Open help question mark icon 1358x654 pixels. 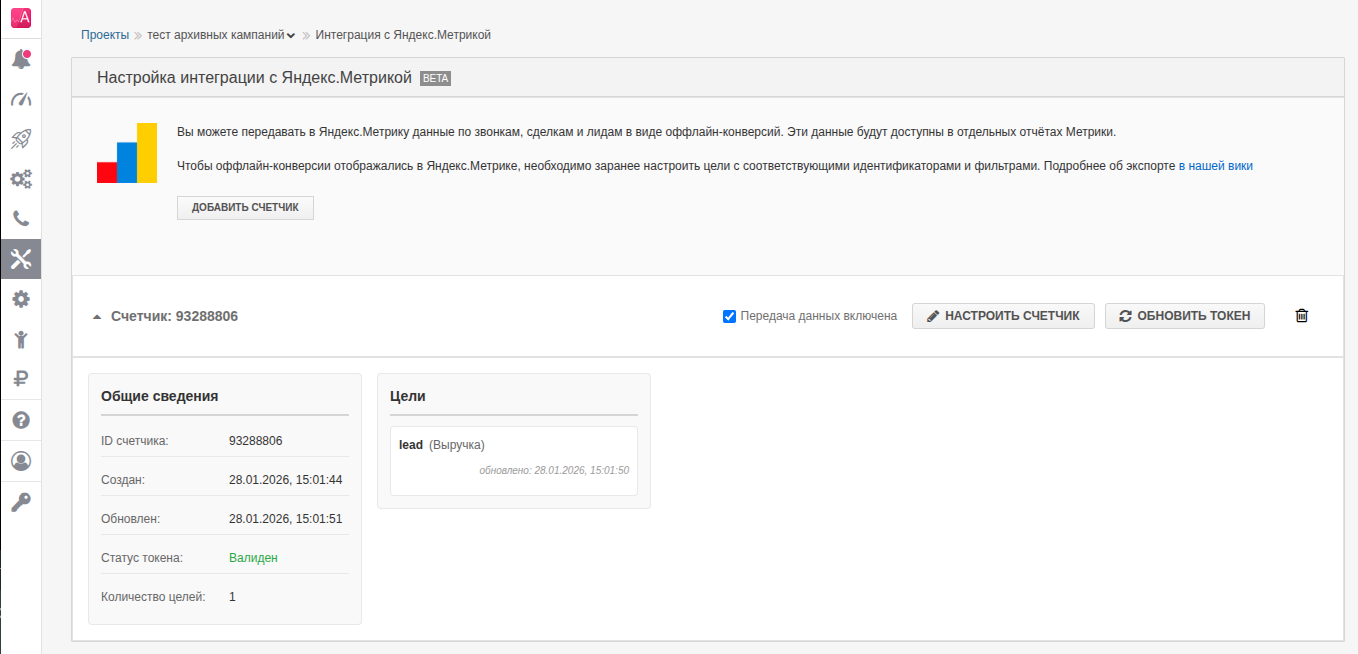coord(20,420)
